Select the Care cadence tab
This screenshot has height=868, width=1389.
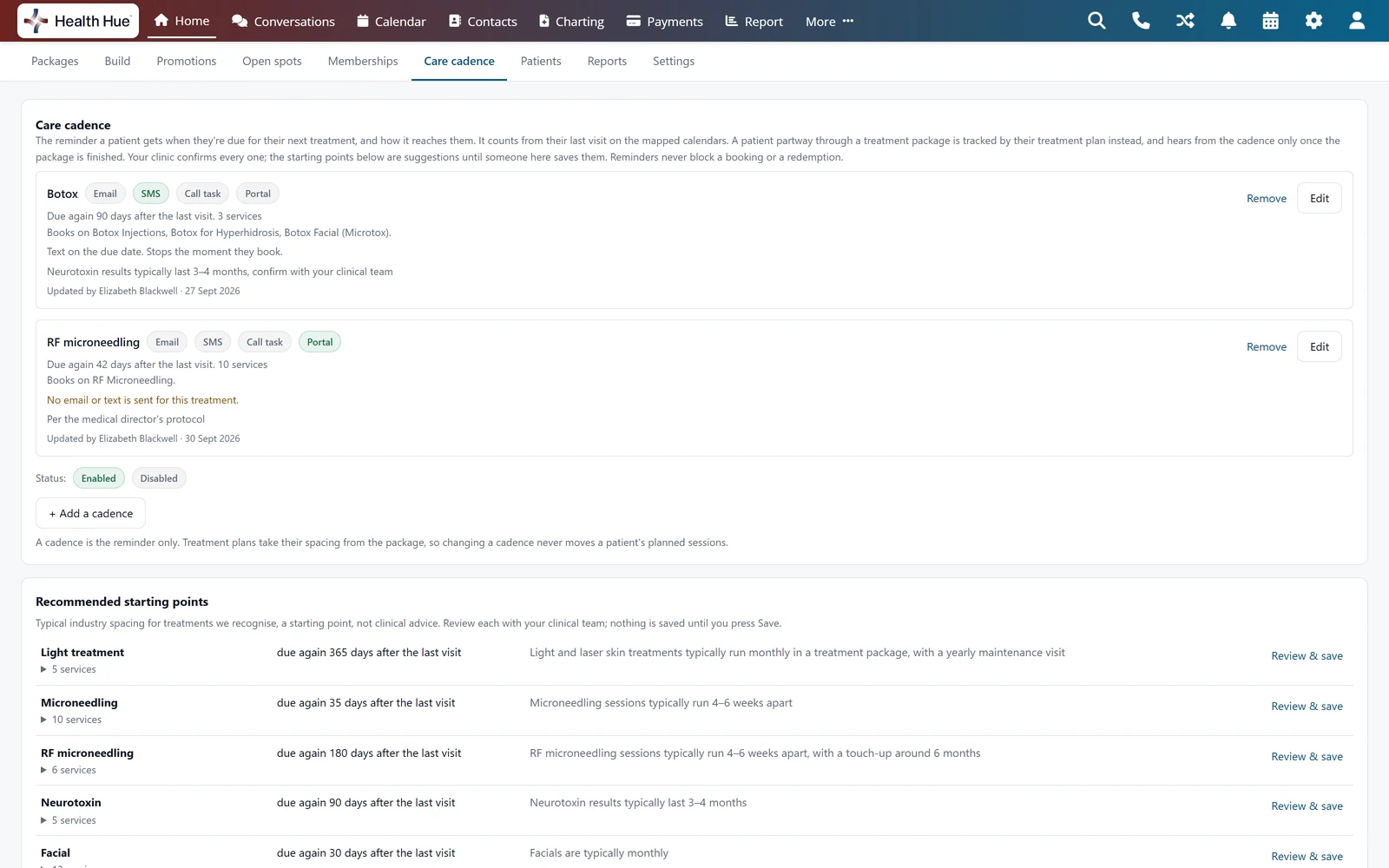459,61
